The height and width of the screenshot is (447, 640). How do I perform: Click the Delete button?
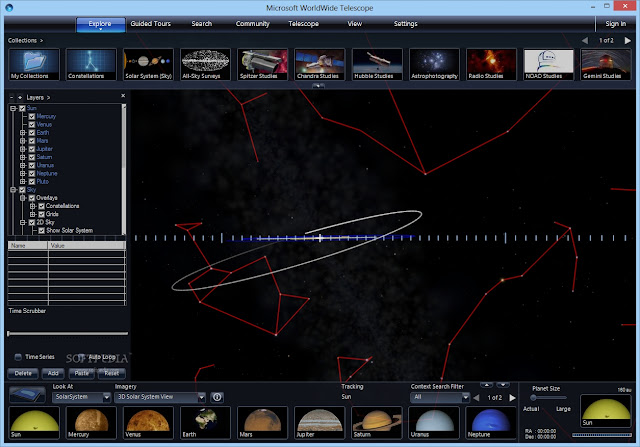[x=23, y=373]
